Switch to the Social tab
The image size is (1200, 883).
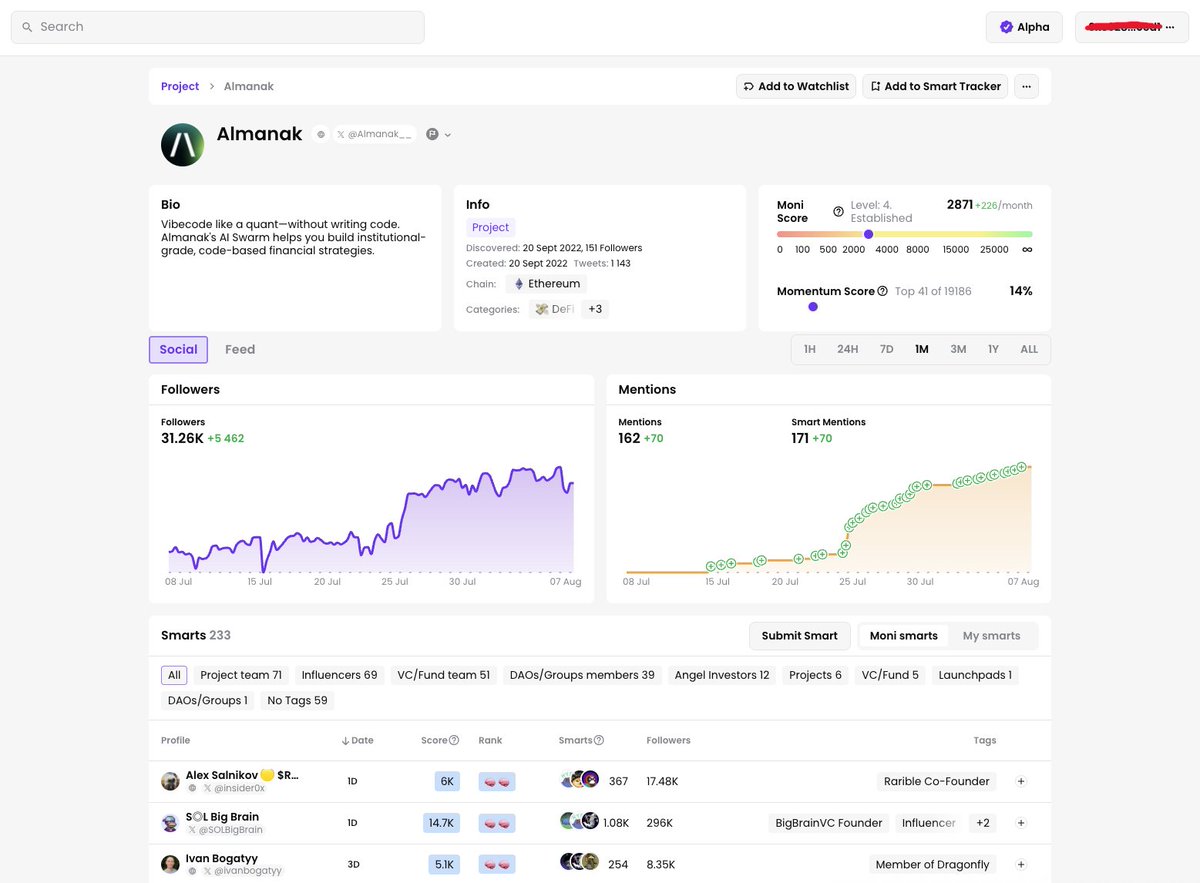[x=178, y=349]
